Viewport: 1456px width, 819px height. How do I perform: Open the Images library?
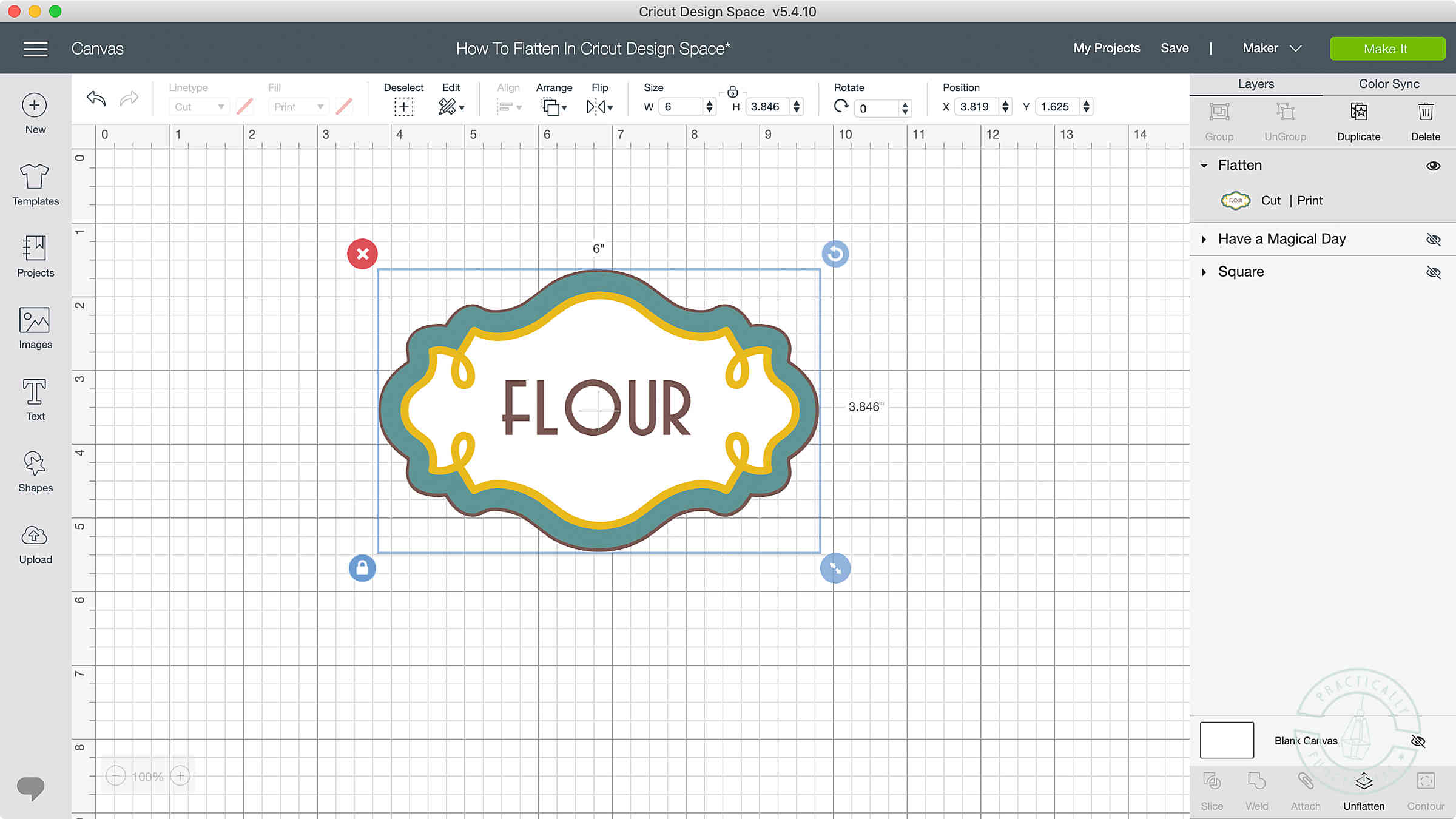(35, 322)
